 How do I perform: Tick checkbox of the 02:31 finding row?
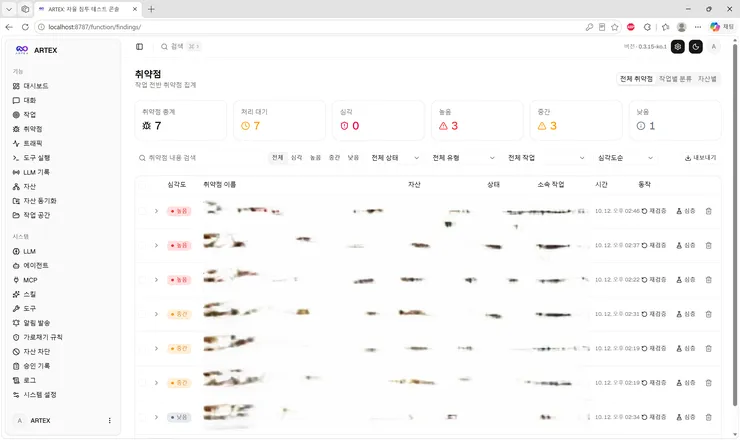(142, 314)
